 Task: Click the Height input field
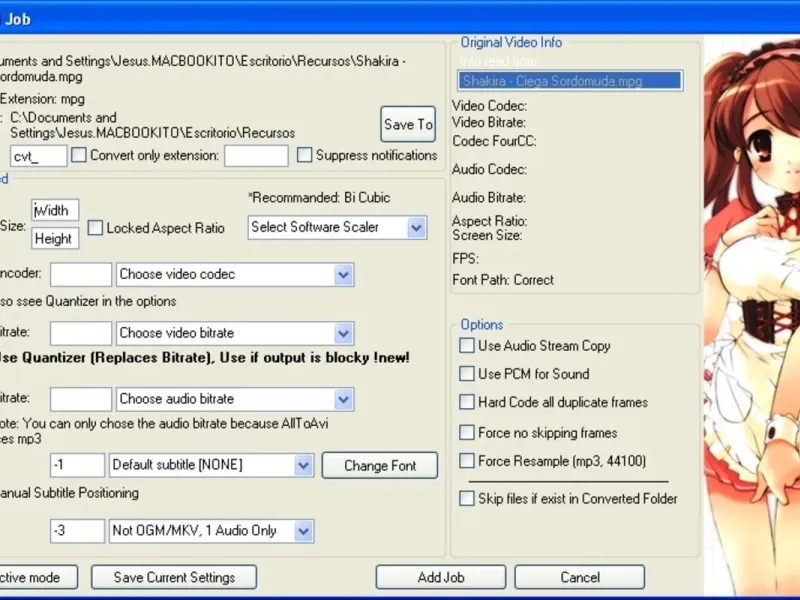(x=55, y=238)
